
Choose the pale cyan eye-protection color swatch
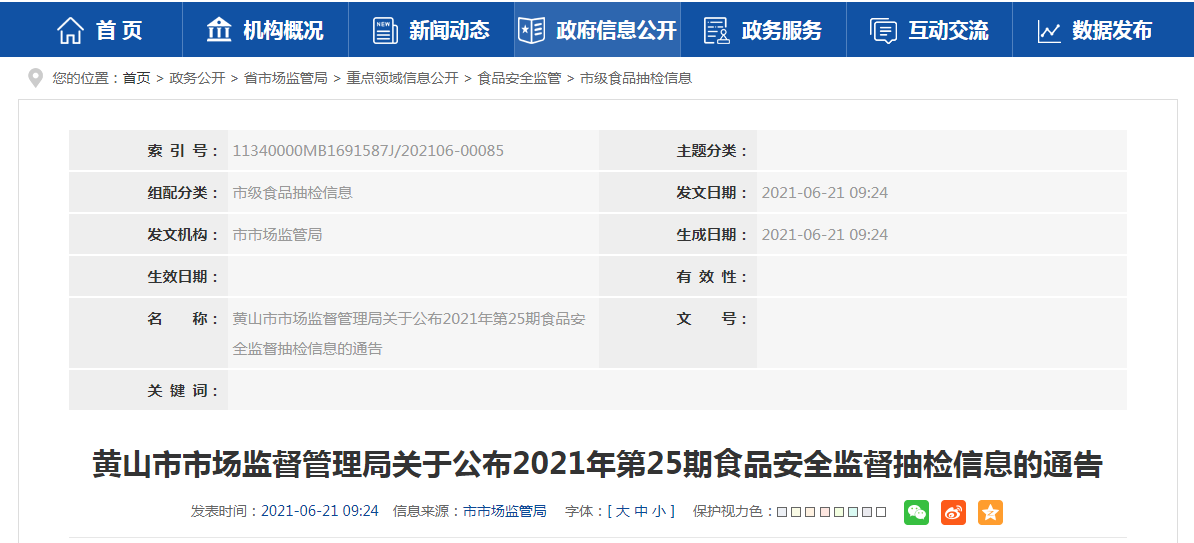pyautogui.click(x=853, y=512)
